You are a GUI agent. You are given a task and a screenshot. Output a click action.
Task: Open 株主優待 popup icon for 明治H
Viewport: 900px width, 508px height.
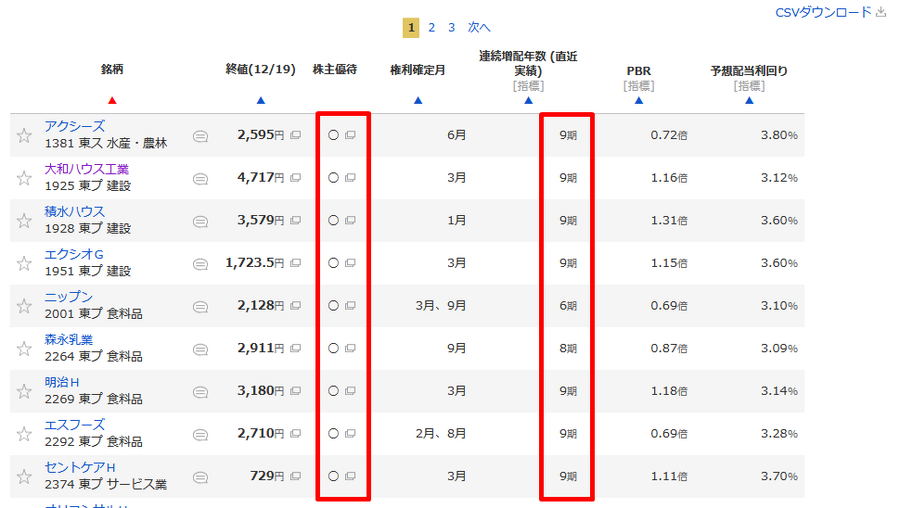tap(350, 391)
